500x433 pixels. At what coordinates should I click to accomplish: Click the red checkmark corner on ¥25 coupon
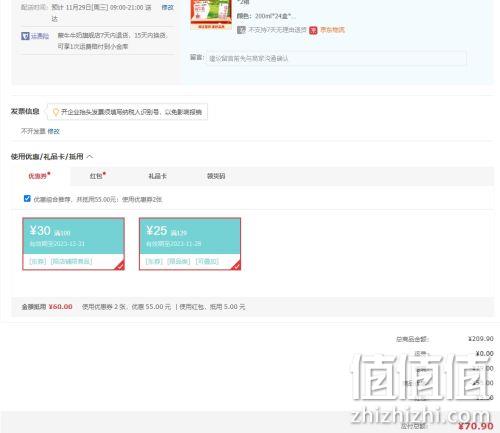point(236,265)
